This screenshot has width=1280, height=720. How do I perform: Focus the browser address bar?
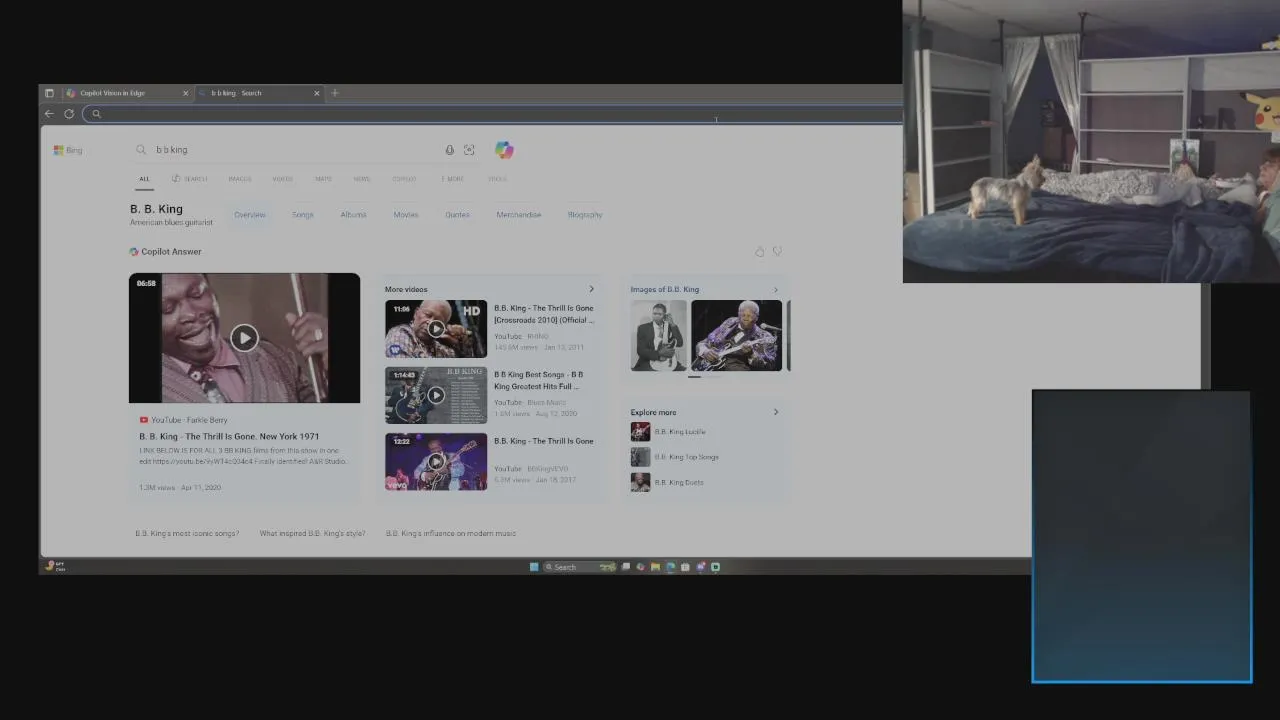pos(492,113)
